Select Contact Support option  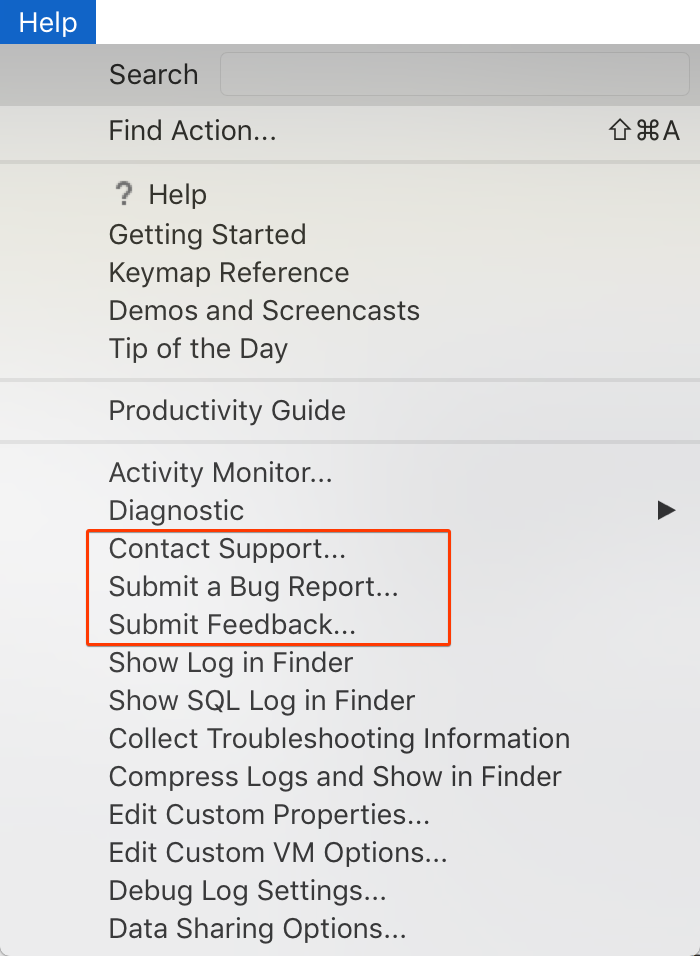350,548
